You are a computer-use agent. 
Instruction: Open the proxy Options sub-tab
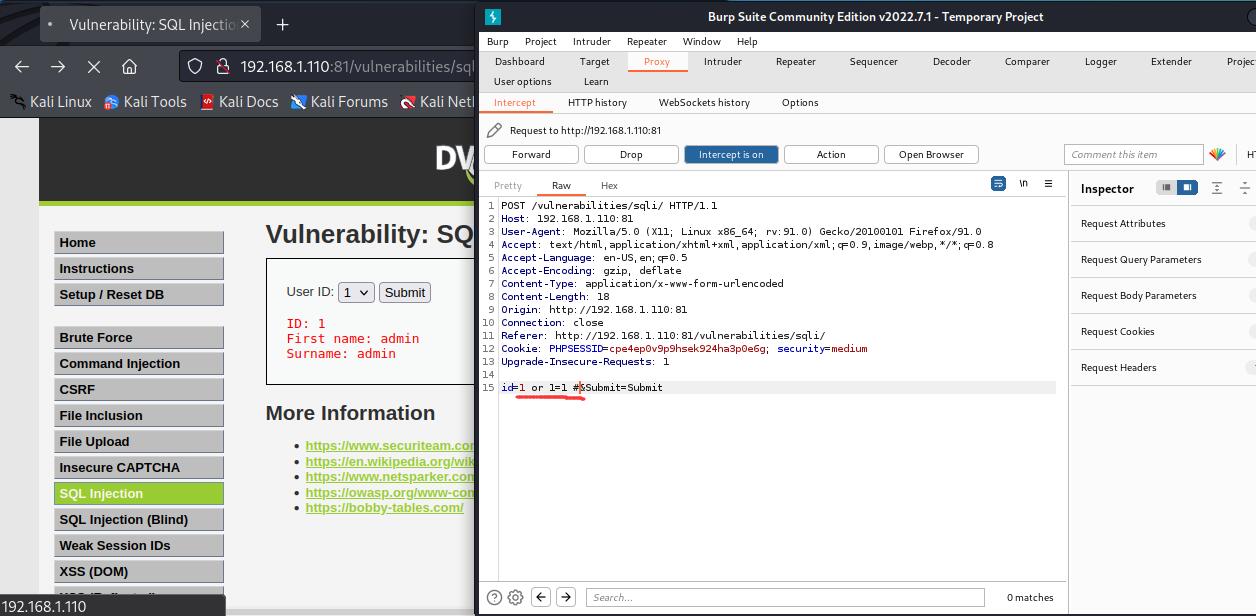coord(800,102)
